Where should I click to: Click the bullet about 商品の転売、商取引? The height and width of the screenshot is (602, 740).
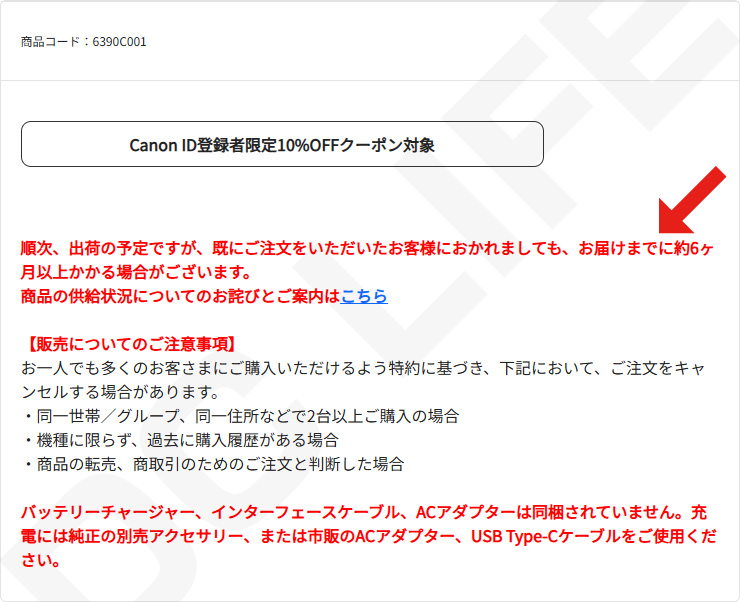point(214,465)
